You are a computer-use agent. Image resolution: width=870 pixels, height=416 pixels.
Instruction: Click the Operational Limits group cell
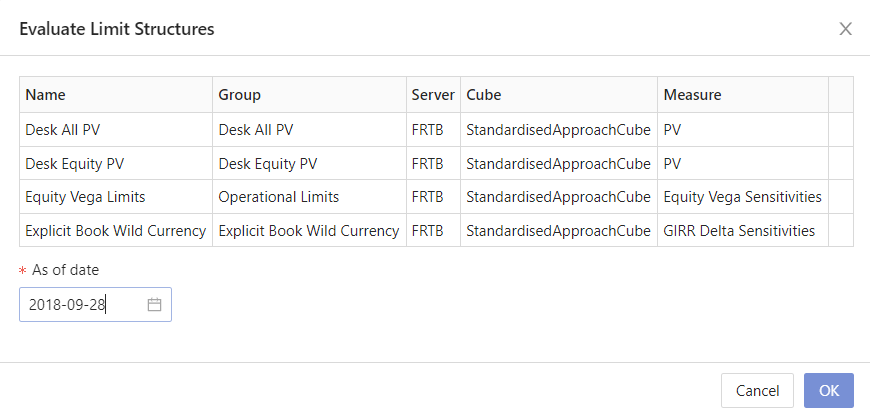pos(278,197)
